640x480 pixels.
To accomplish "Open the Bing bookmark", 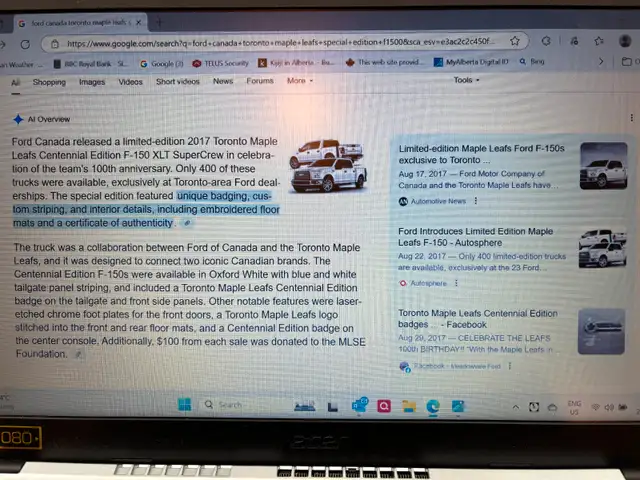I will [x=532, y=62].
